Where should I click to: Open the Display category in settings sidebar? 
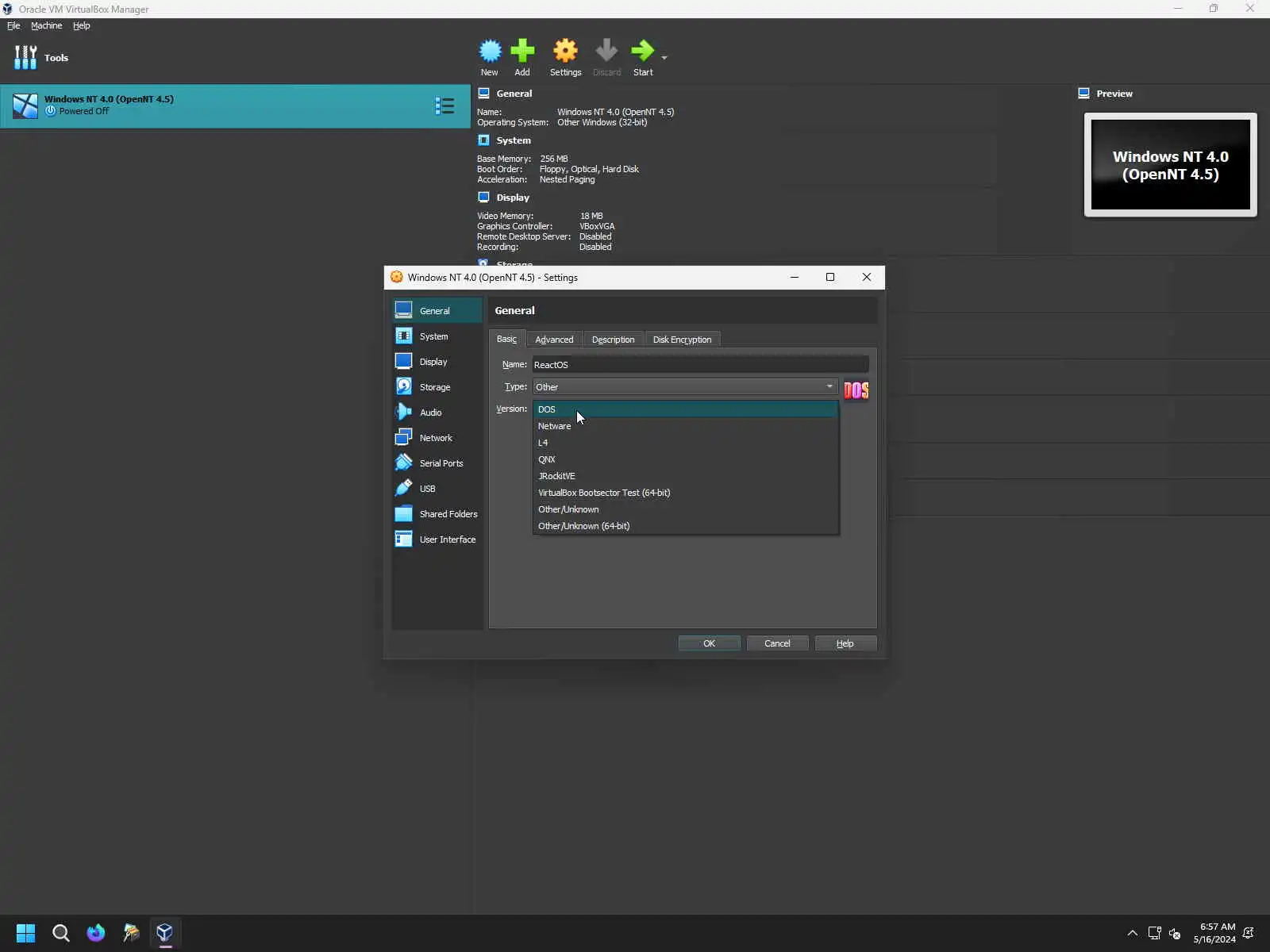pyautogui.click(x=437, y=361)
